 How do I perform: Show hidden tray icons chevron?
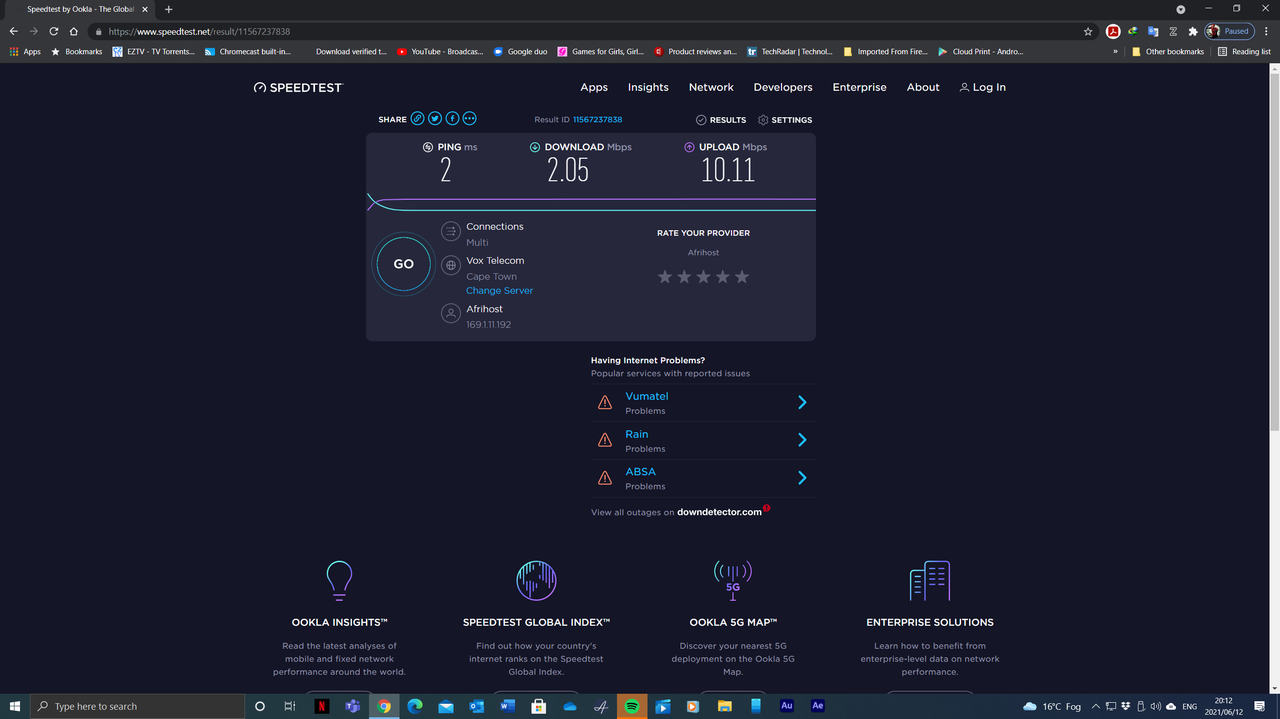point(1096,706)
